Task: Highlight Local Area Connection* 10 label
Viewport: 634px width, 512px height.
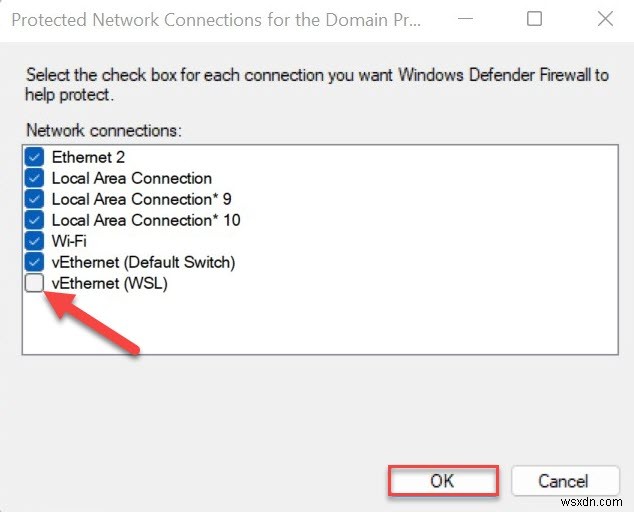Action: 145,220
